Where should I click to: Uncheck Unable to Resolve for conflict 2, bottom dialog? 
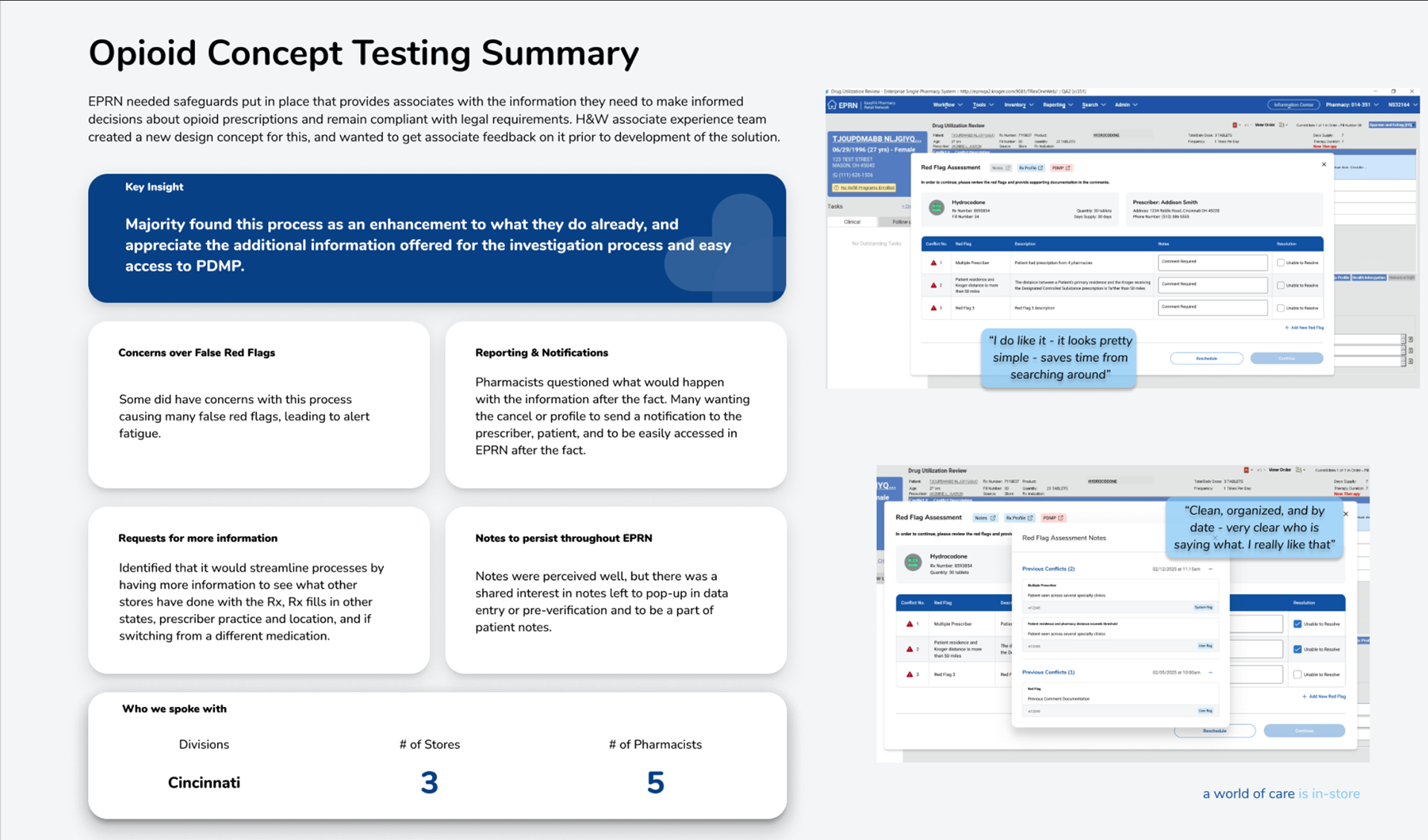click(1297, 650)
